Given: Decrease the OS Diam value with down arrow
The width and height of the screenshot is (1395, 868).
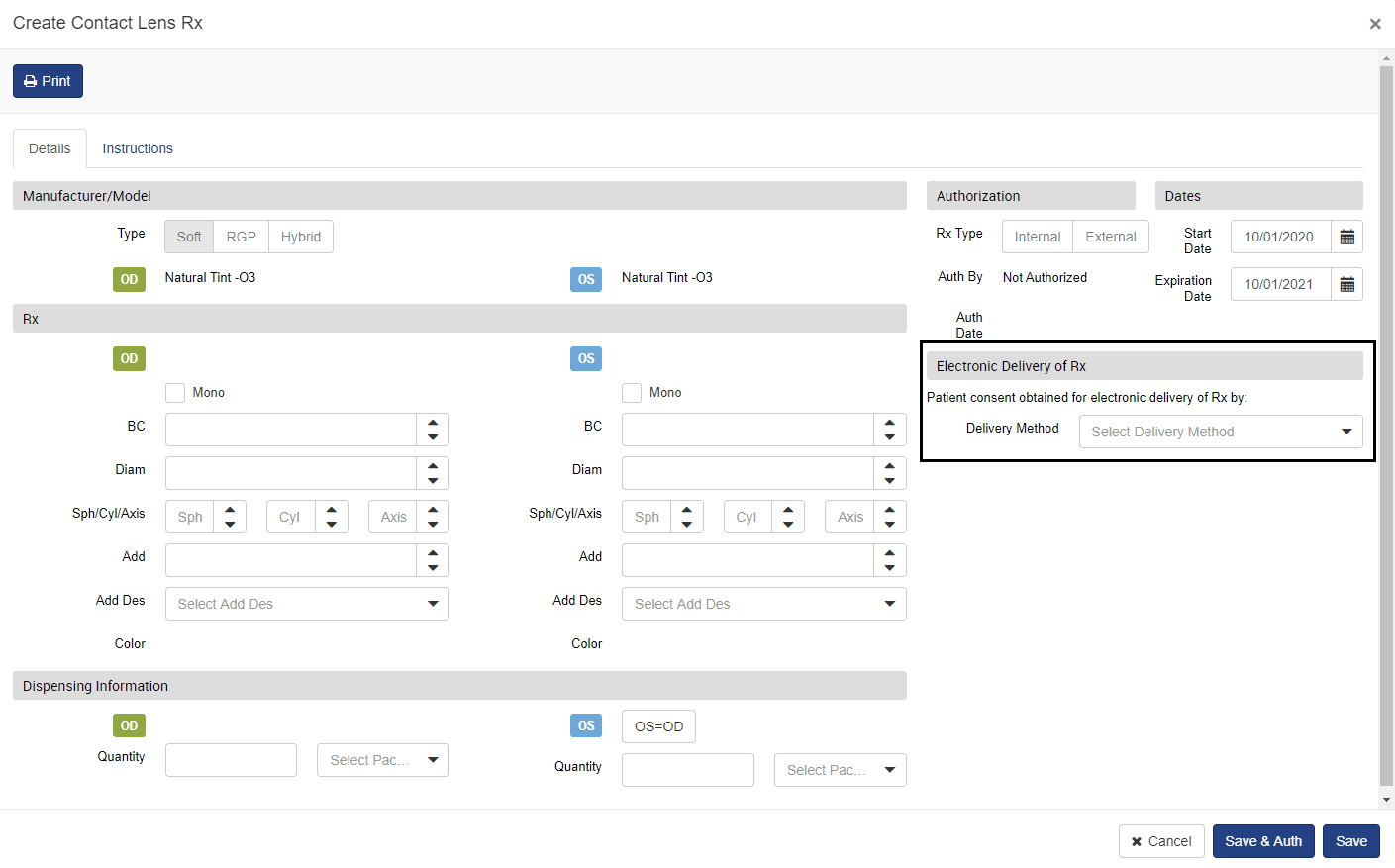Looking at the screenshot, I should pyautogui.click(x=889, y=481).
